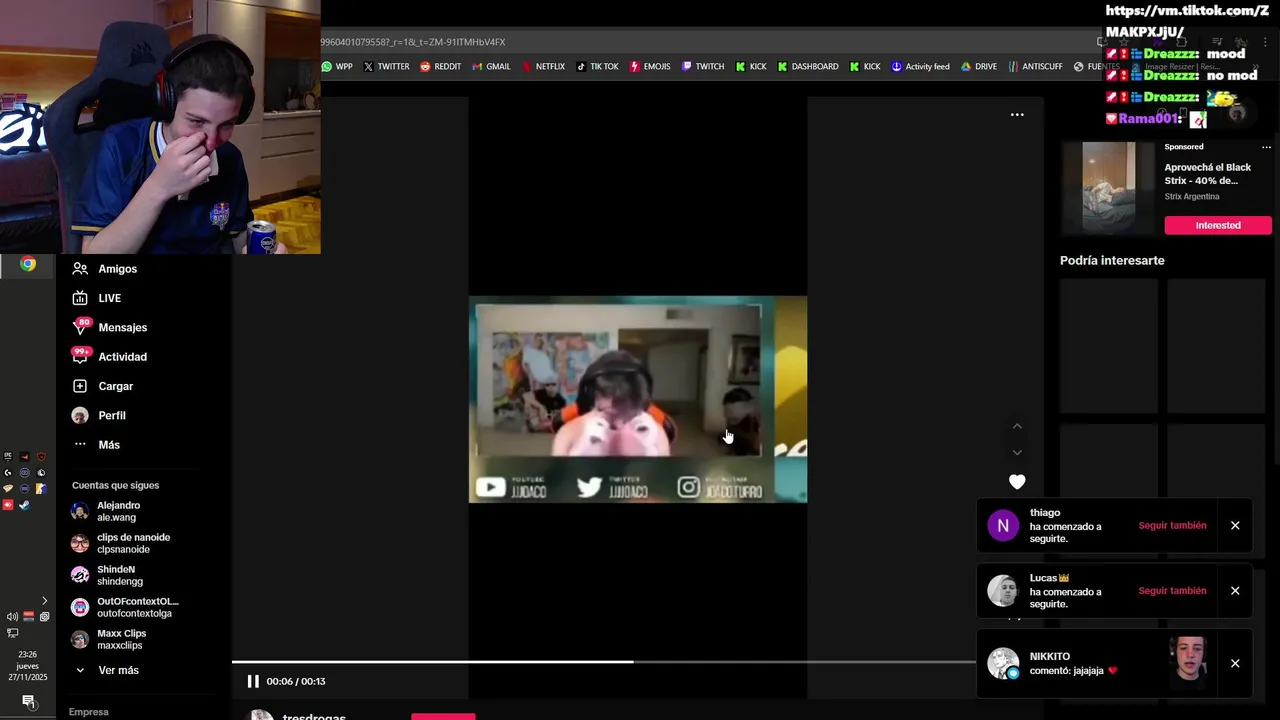Viewport: 1280px width, 720px height.
Task: Open the TIK TOK bookmark
Action: (x=597, y=67)
